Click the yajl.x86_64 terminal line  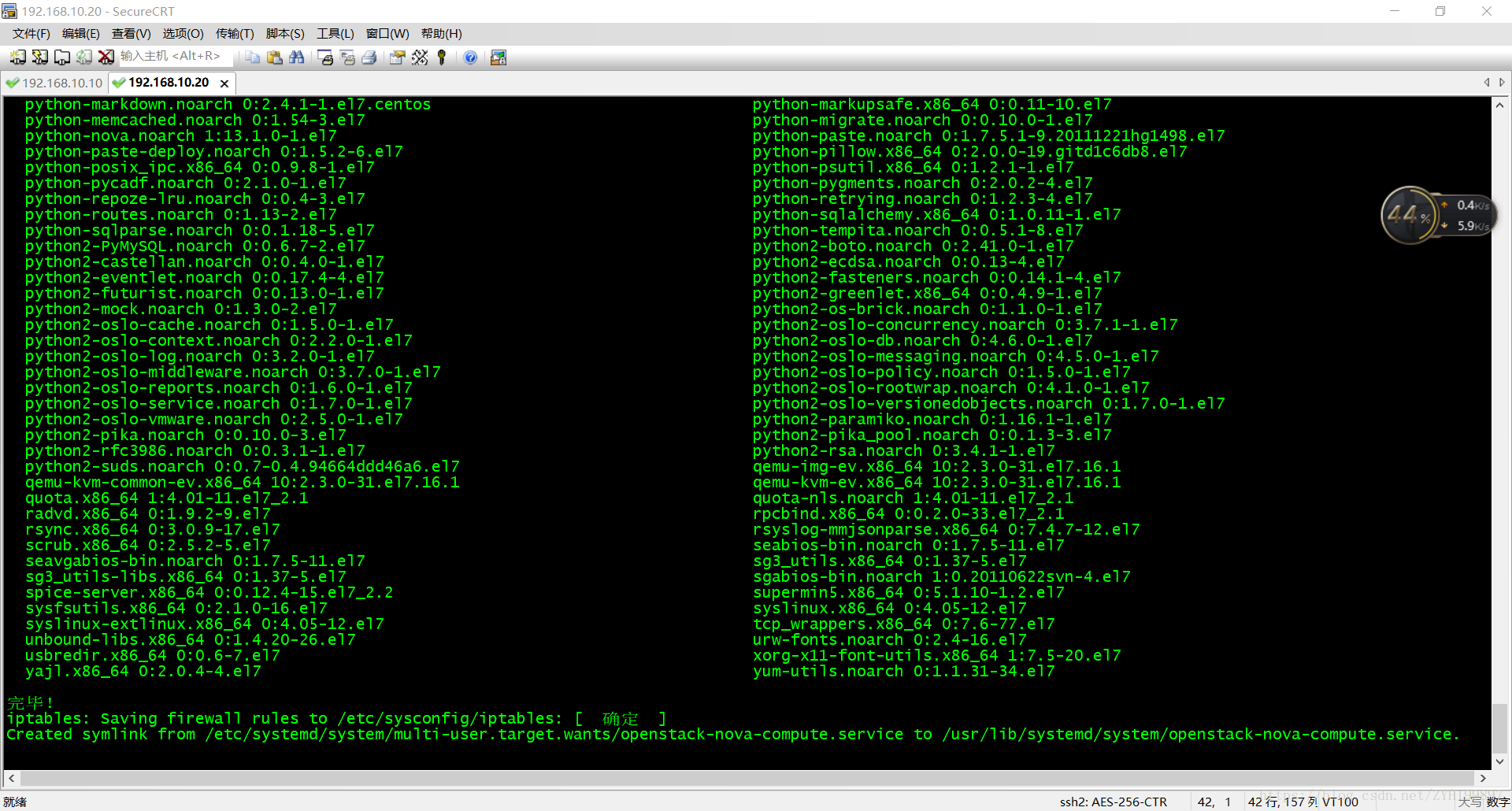143,671
